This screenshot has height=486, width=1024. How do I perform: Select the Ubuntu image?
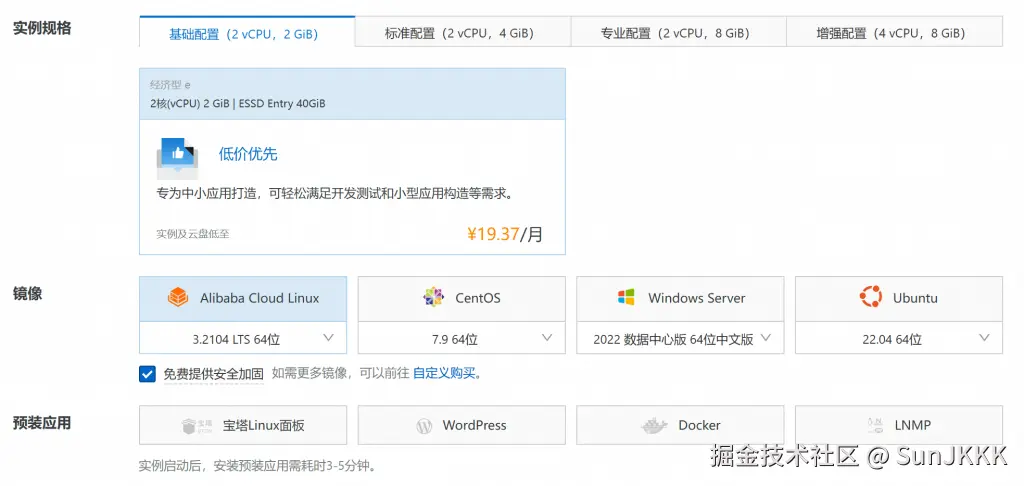[899, 299]
